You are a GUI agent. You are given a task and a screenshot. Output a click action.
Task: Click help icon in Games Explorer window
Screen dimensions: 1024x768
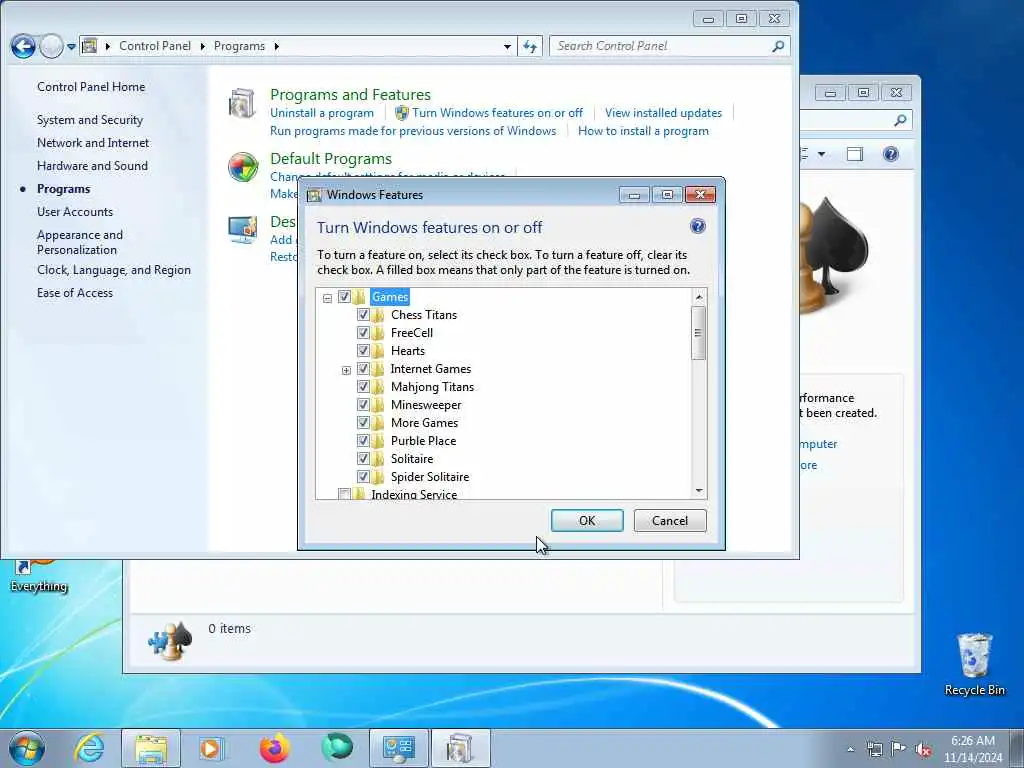point(890,154)
